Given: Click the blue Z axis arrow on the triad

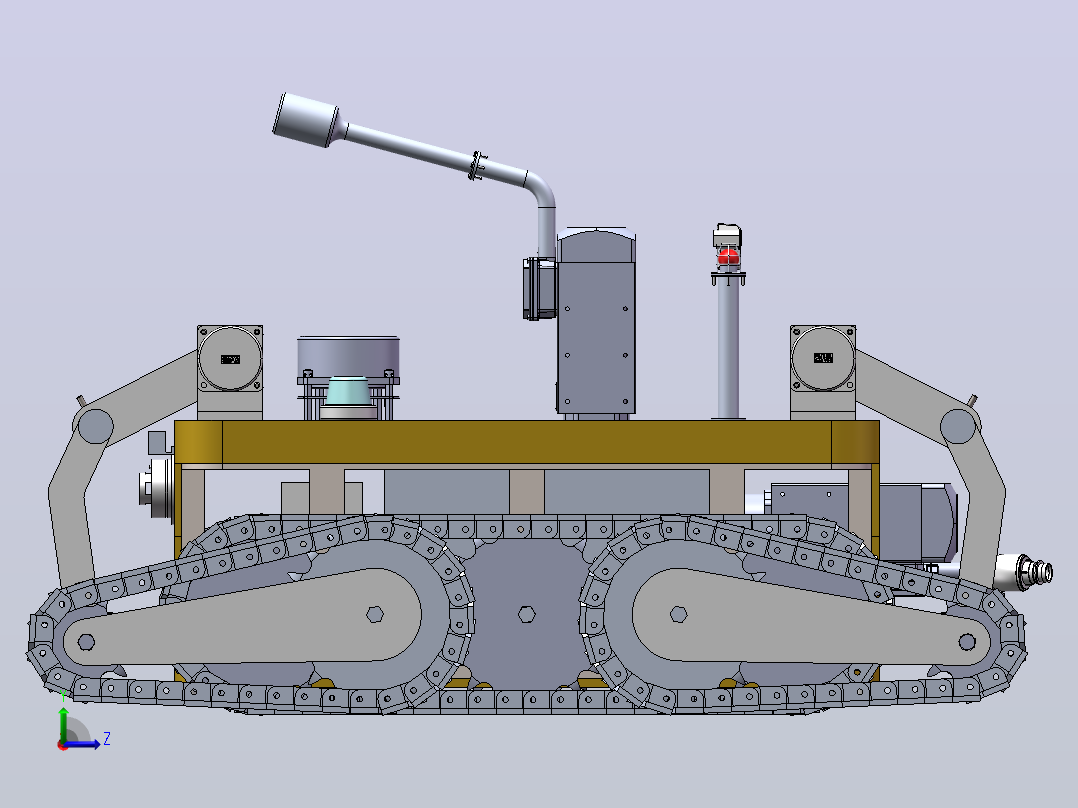Looking at the screenshot, I should click(84, 745).
